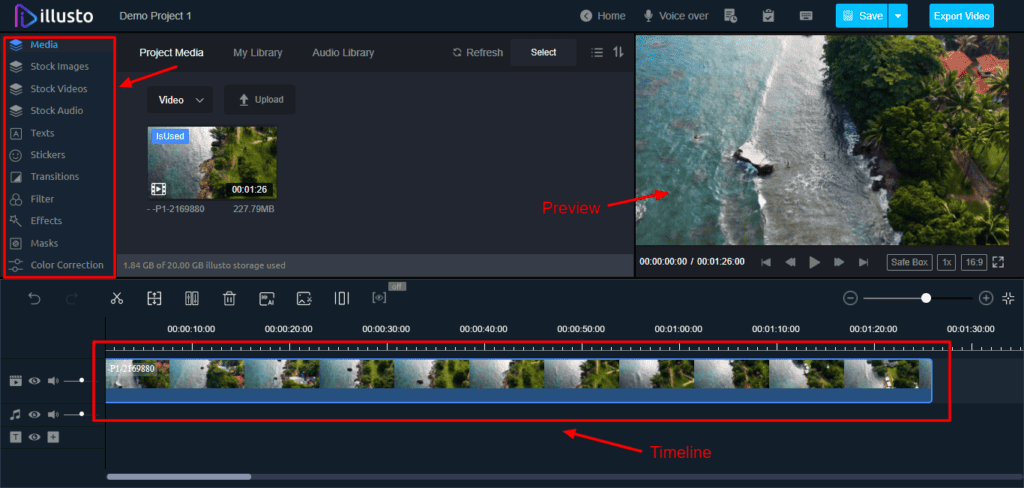Open the version history document-clock icon
Viewport: 1024px width, 488px height.
click(731, 16)
